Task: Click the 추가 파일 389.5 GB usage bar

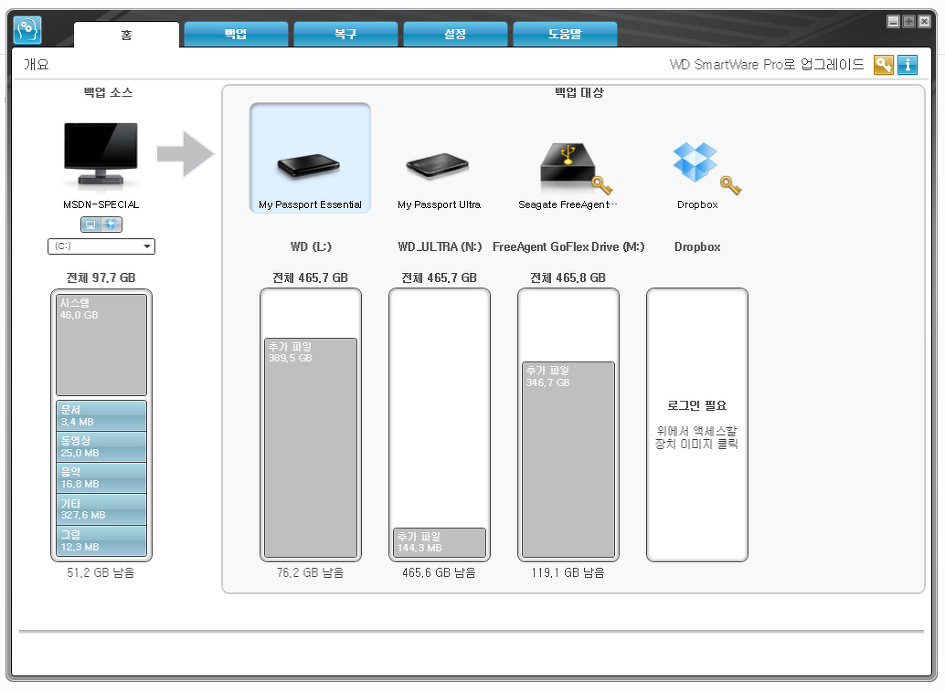Action: [x=310, y=448]
